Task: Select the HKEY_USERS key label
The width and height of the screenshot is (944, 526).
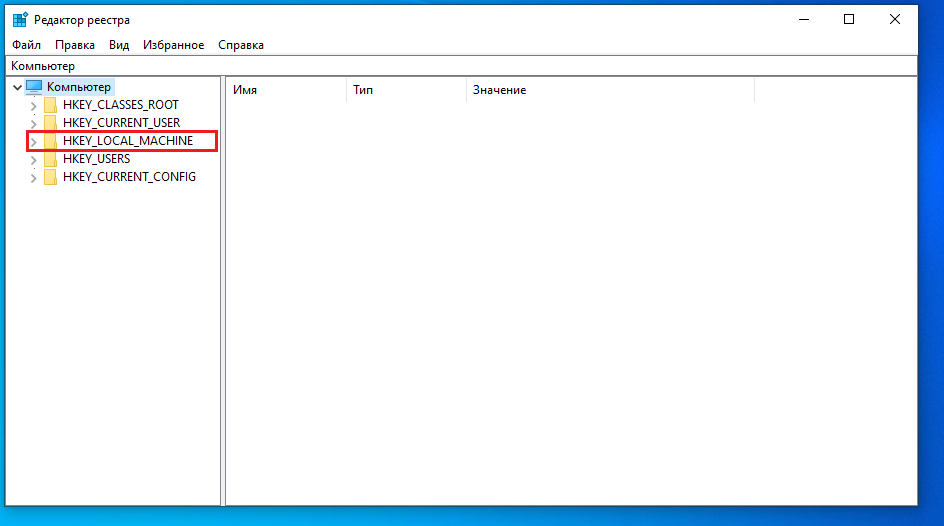Action: point(96,159)
